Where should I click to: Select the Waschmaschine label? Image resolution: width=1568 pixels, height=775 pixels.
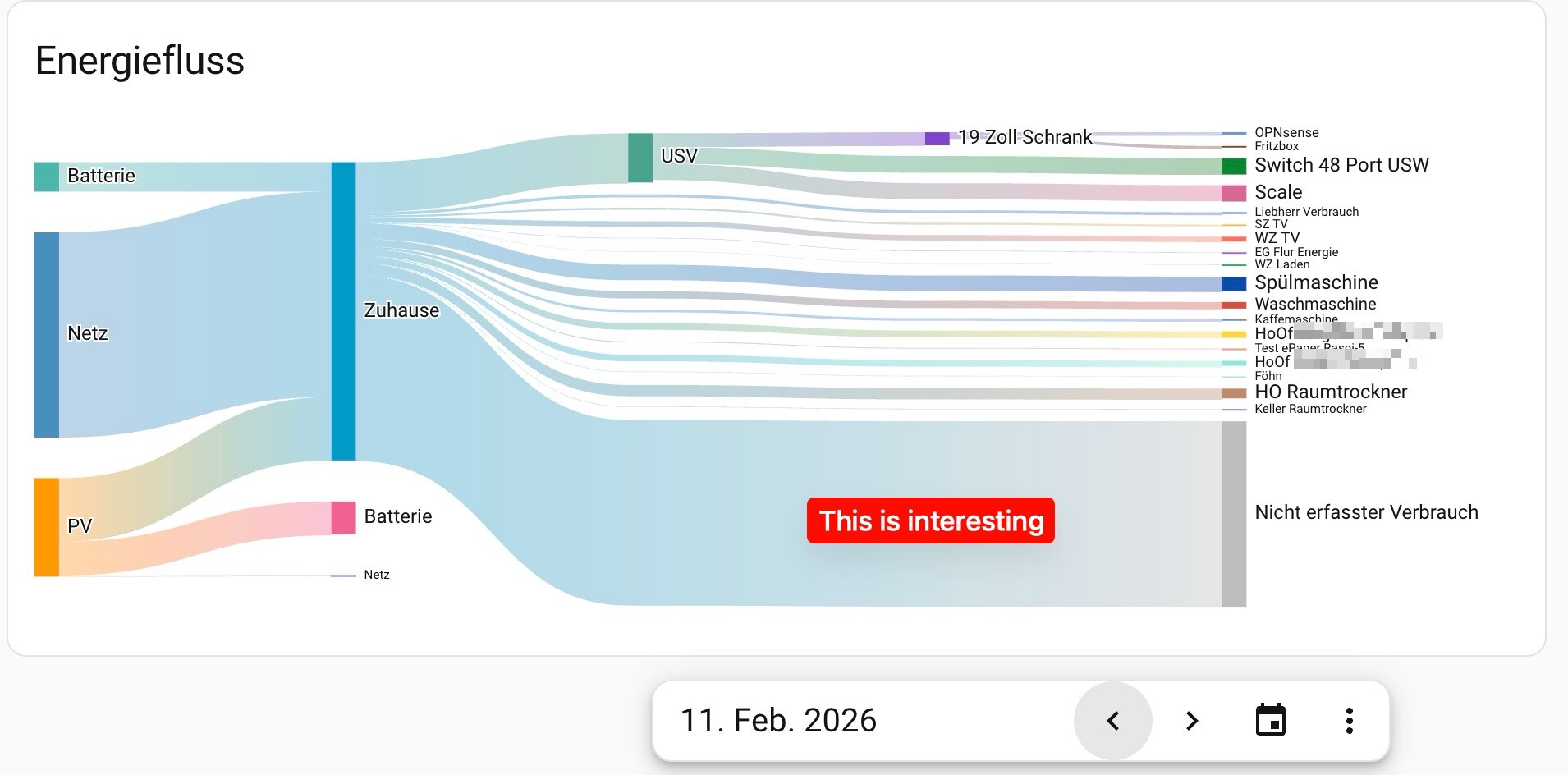click(x=1315, y=304)
